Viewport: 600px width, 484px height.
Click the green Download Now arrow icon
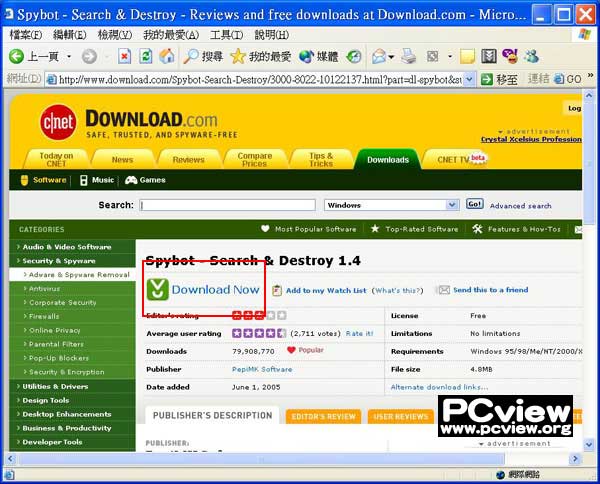tap(157, 290)
